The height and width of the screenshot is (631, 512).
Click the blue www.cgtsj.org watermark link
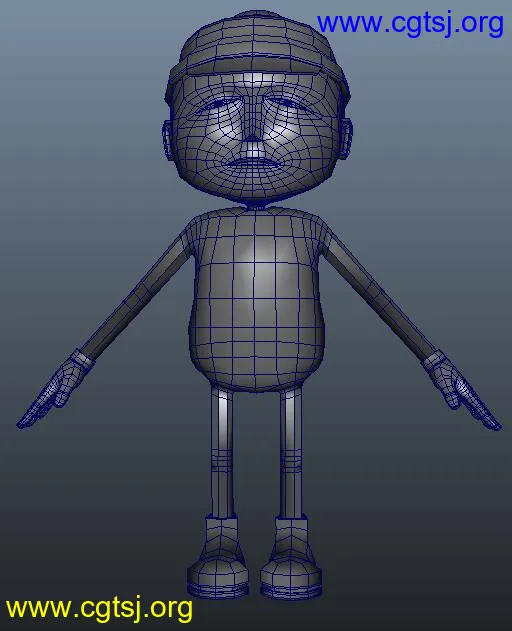click(410, 24)
